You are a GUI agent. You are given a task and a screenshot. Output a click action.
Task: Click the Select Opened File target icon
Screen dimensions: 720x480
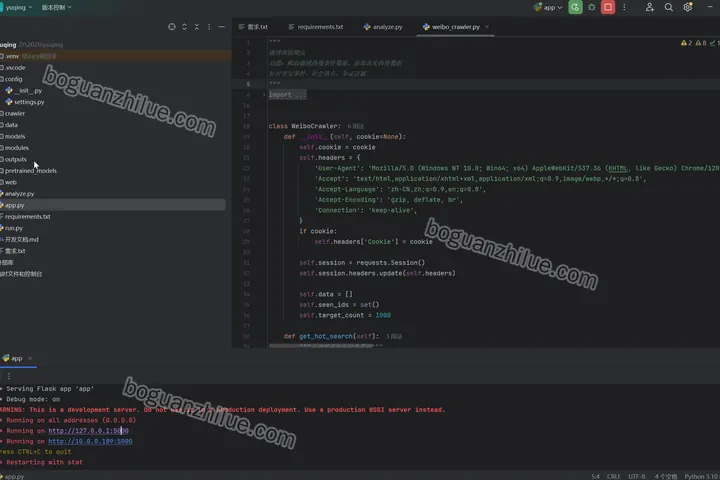point(172,27)
